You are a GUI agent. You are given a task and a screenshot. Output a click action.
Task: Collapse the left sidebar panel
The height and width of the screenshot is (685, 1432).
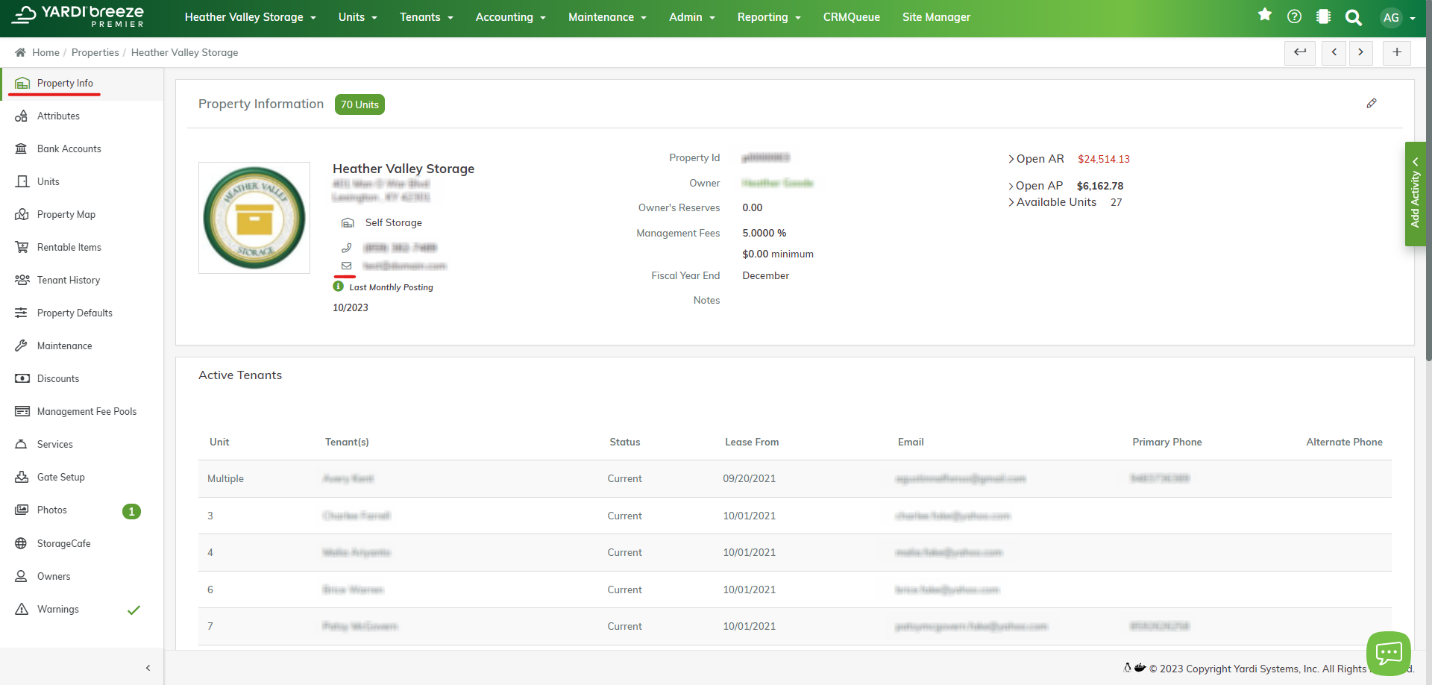pyautogui.click(x=148, y=667)
